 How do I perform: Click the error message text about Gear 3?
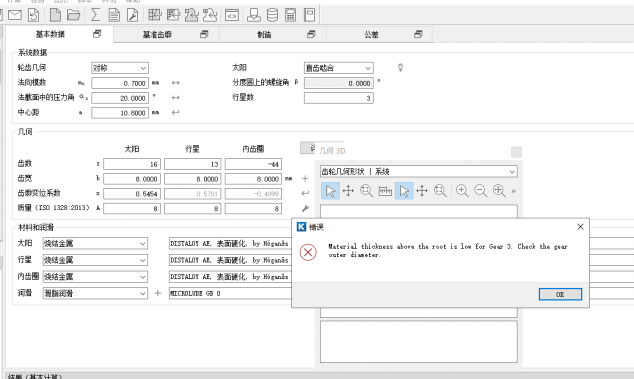[x=448, y=250]
